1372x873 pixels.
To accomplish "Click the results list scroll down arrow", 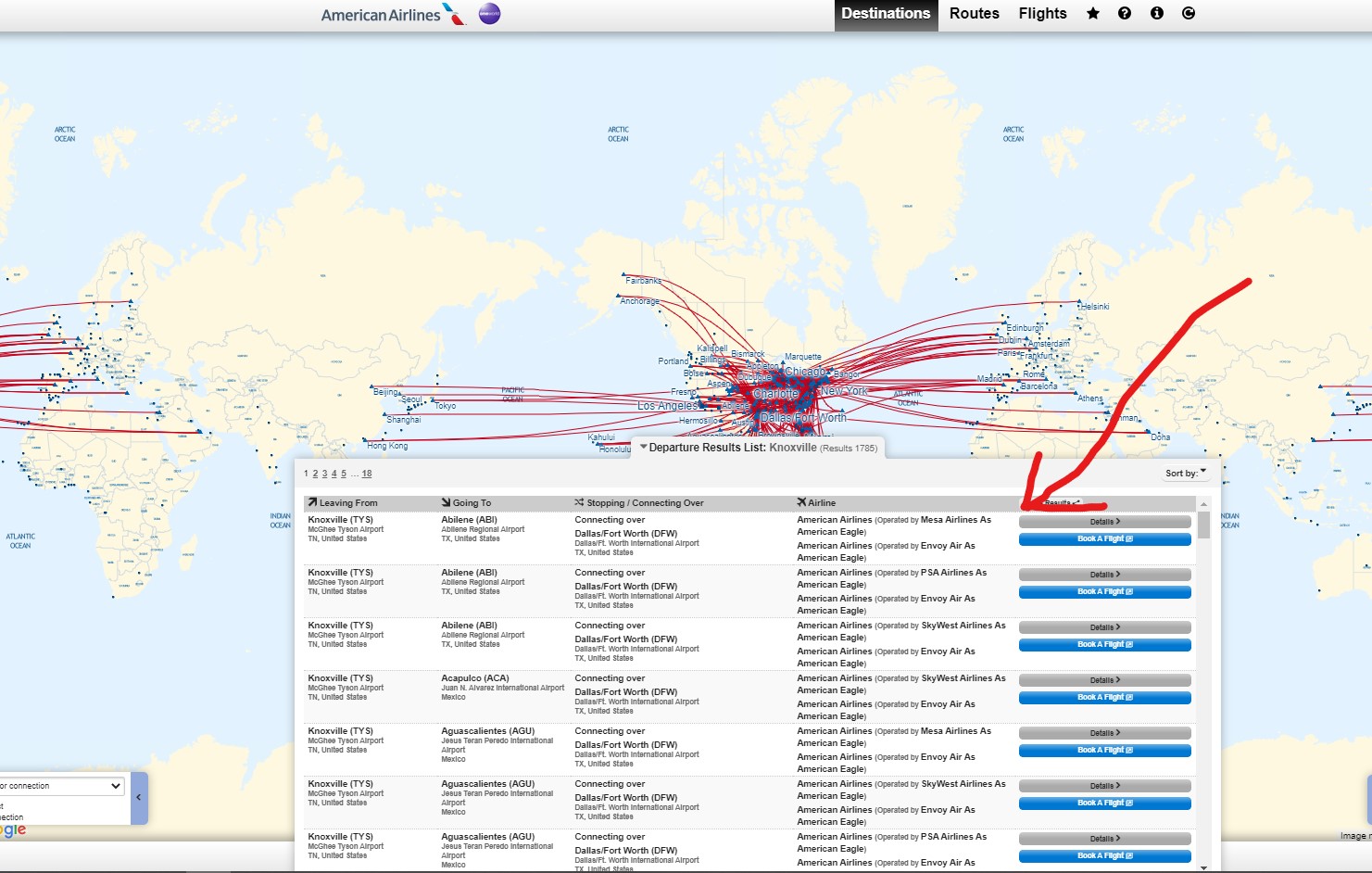I will pos(1203,867).
